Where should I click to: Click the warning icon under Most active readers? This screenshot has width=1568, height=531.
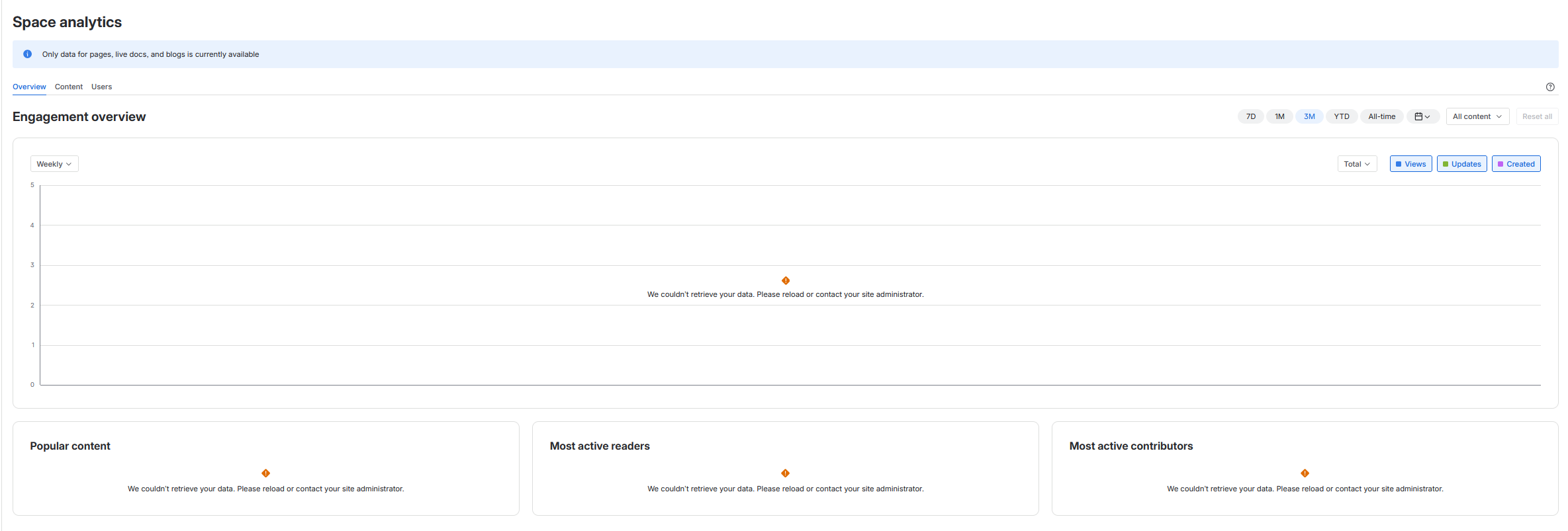point(785,473)
